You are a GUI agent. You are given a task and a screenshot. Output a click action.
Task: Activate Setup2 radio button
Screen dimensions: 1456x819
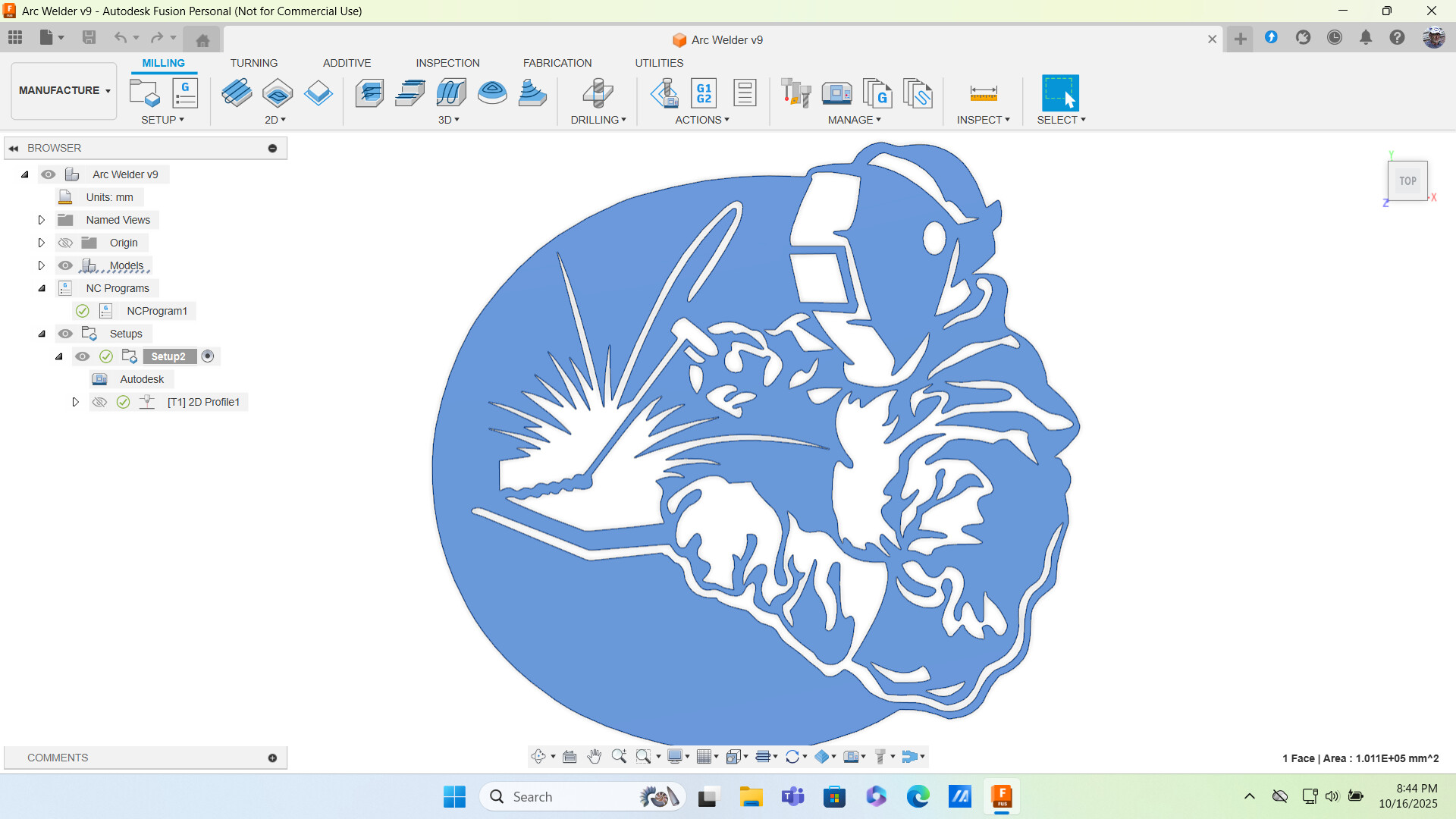point(208,356)
